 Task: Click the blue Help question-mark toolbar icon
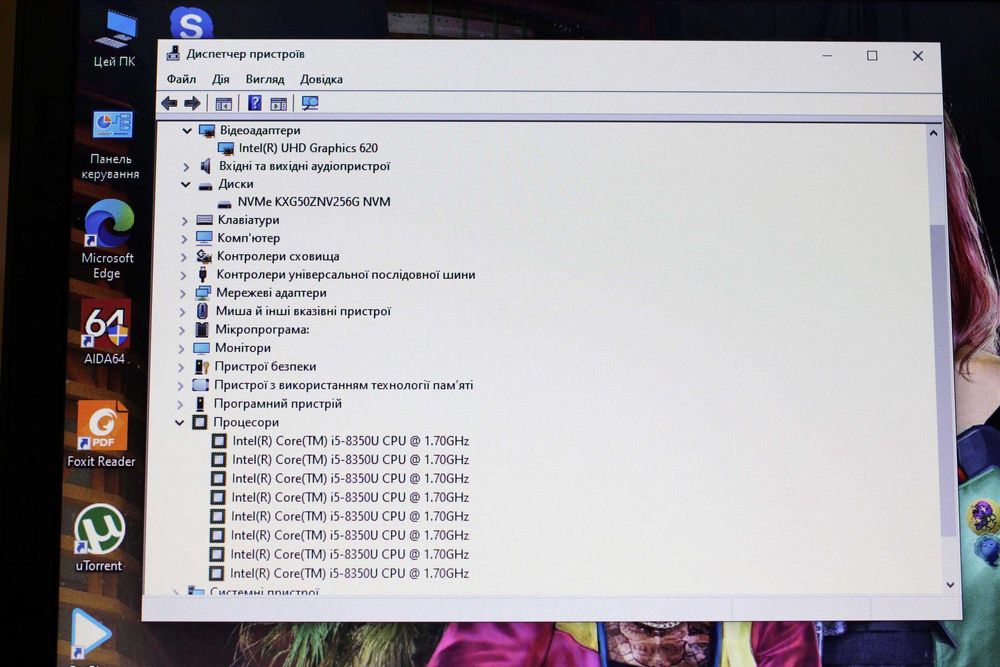click(x=254, y=103)
